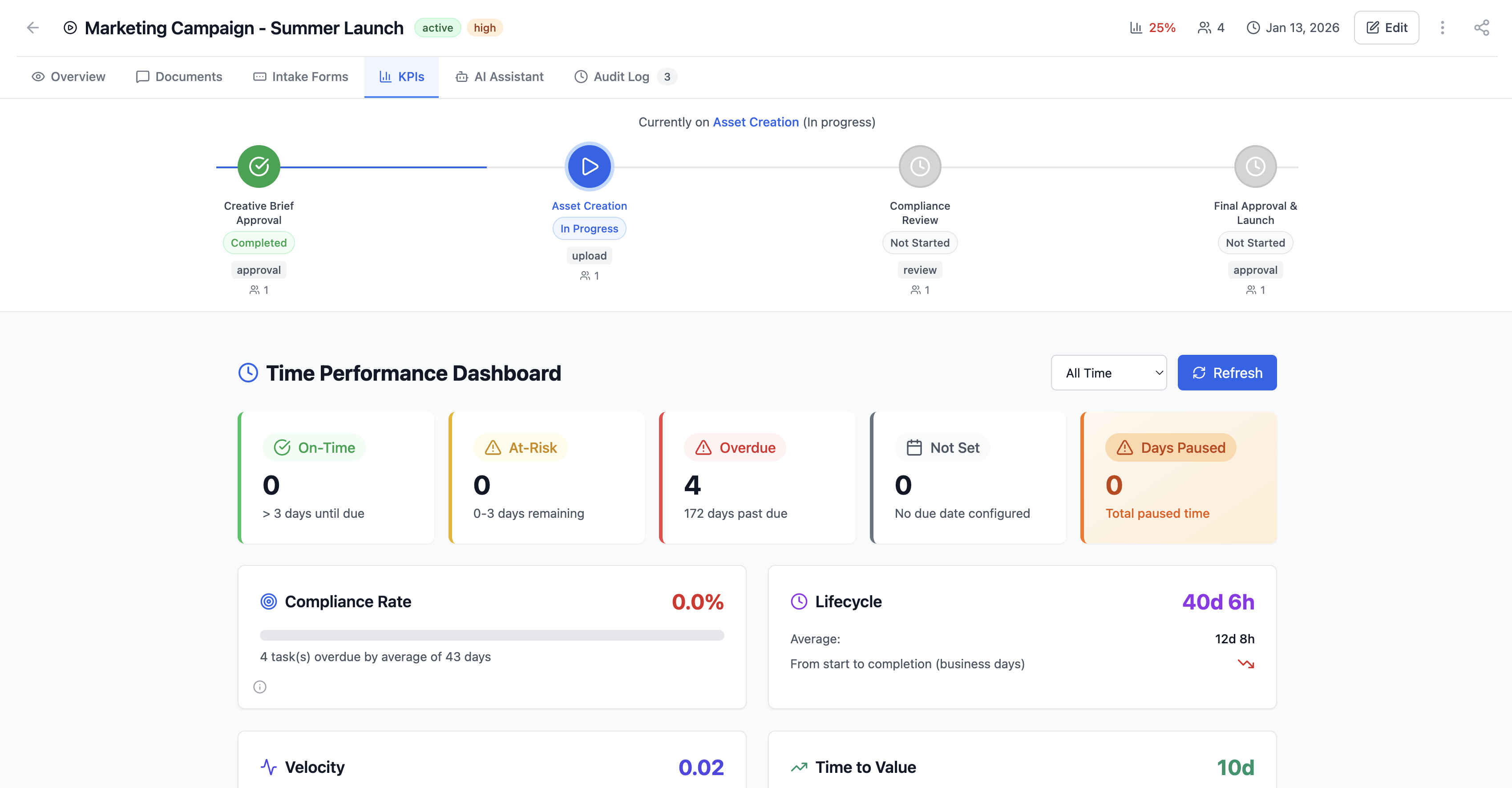Open the AI Assistant tab

click(x=500, y=77)
